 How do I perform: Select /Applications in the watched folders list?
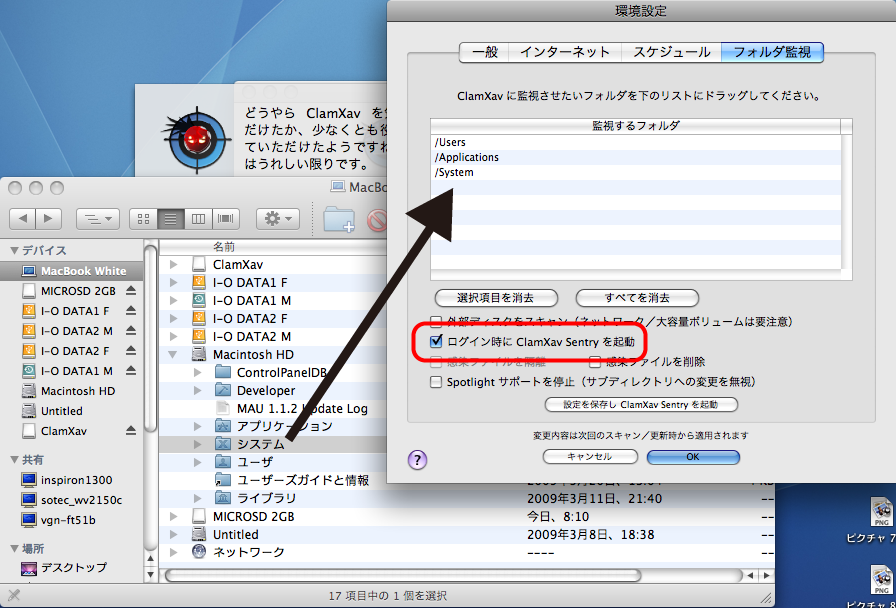(x=635, y=157)
